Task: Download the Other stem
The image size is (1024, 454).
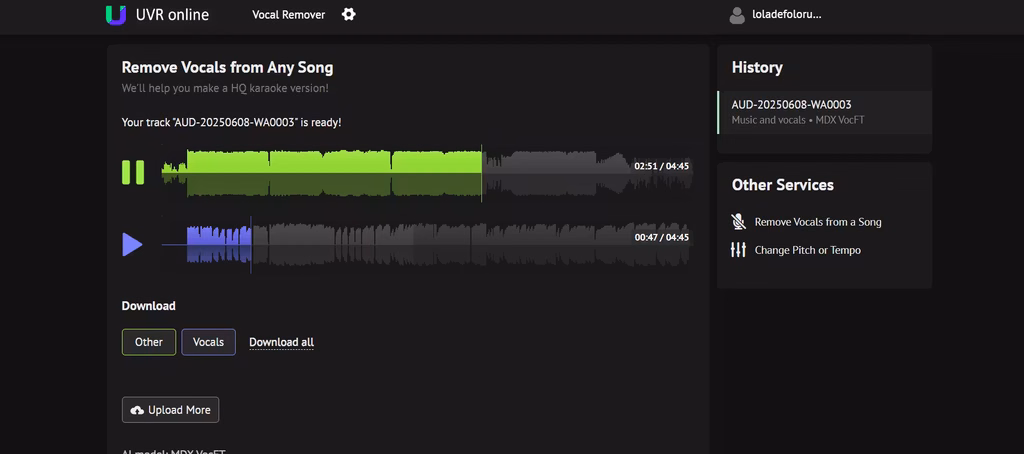Action: [x=149, y=342]
